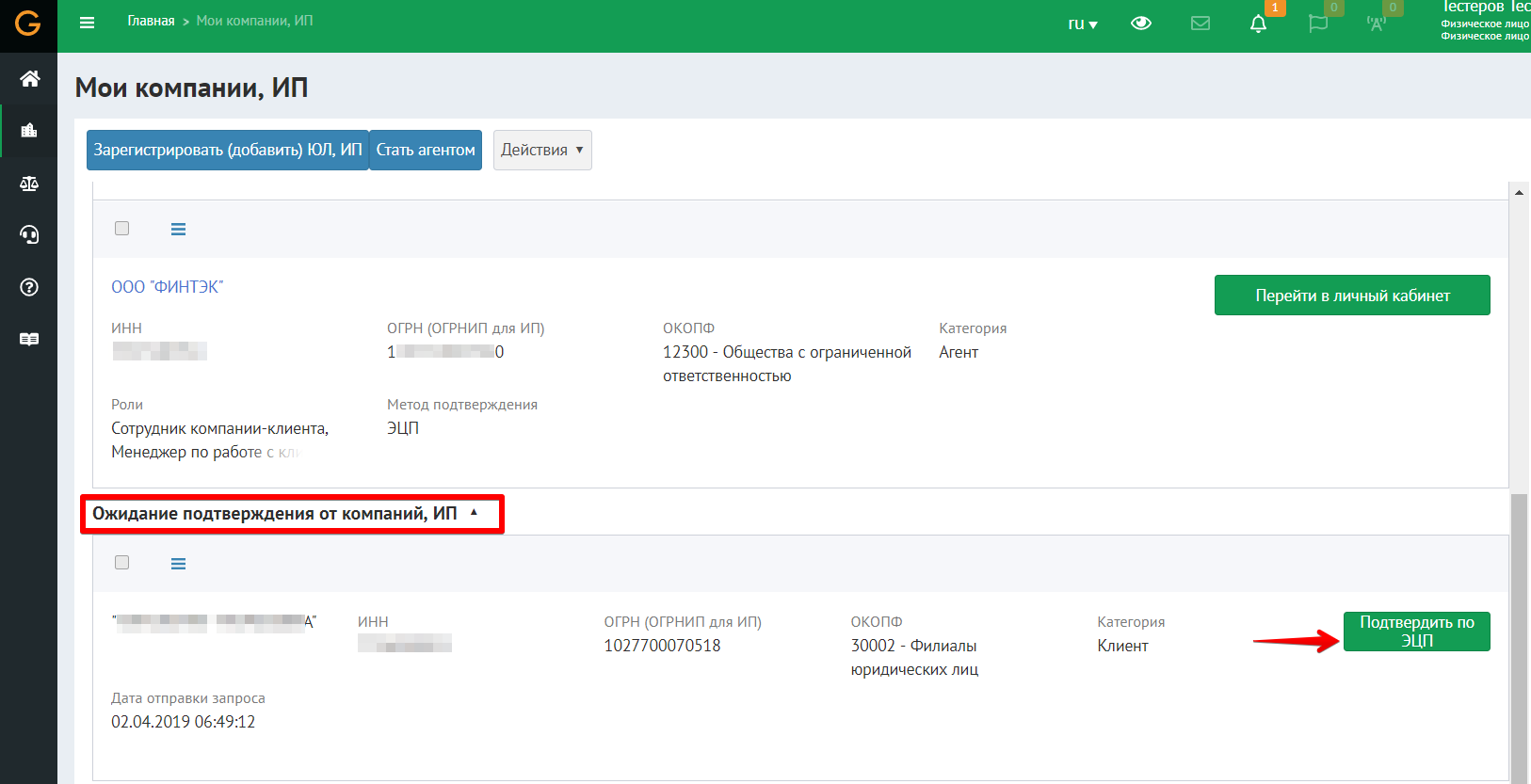Tick the checkbox above ООО ФИНТЭК
The width and height of the screenshot is (1531, 784).
[x=121, y=228]
